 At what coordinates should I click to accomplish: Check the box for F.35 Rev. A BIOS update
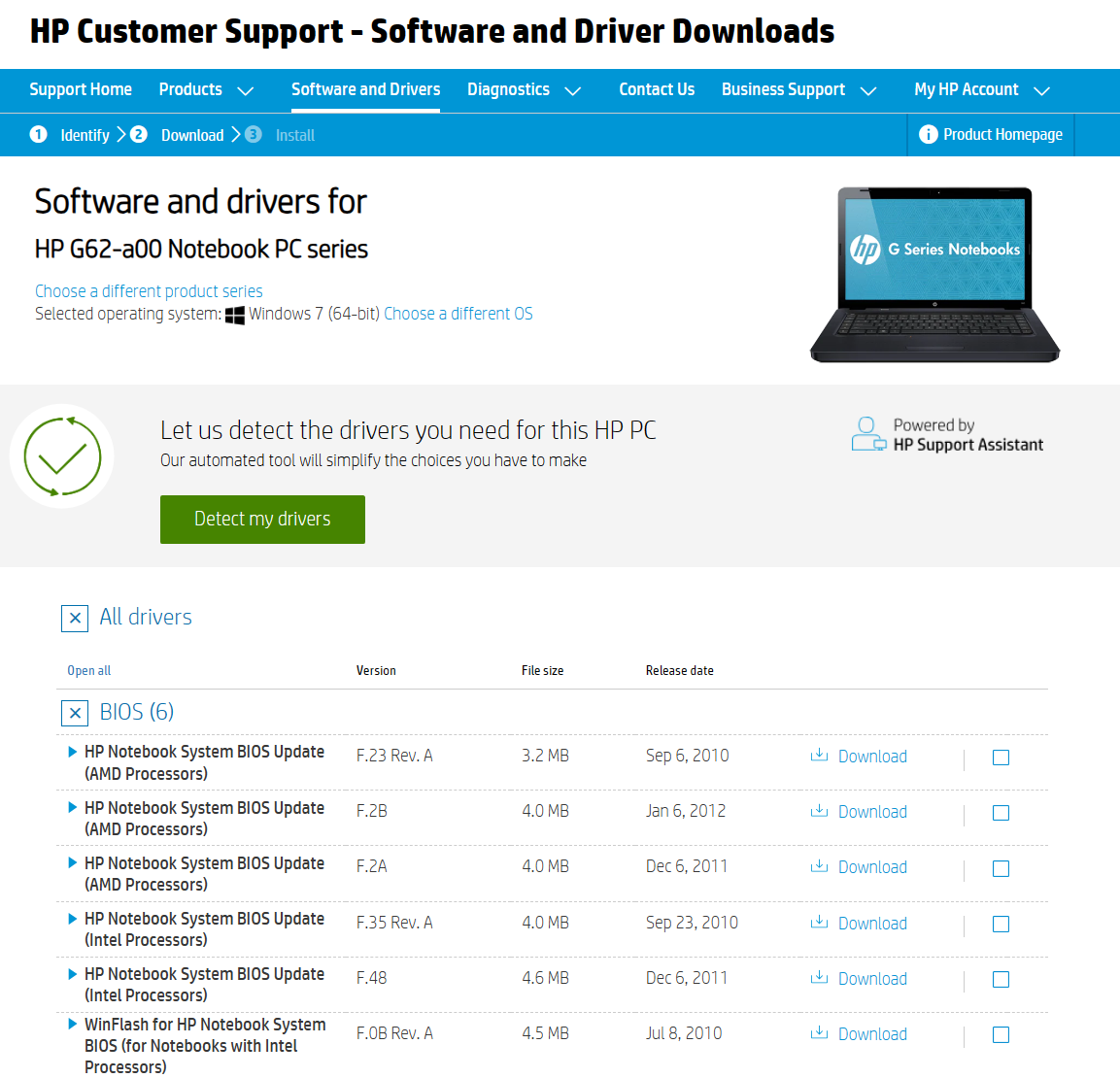(x=1001, y=925)
